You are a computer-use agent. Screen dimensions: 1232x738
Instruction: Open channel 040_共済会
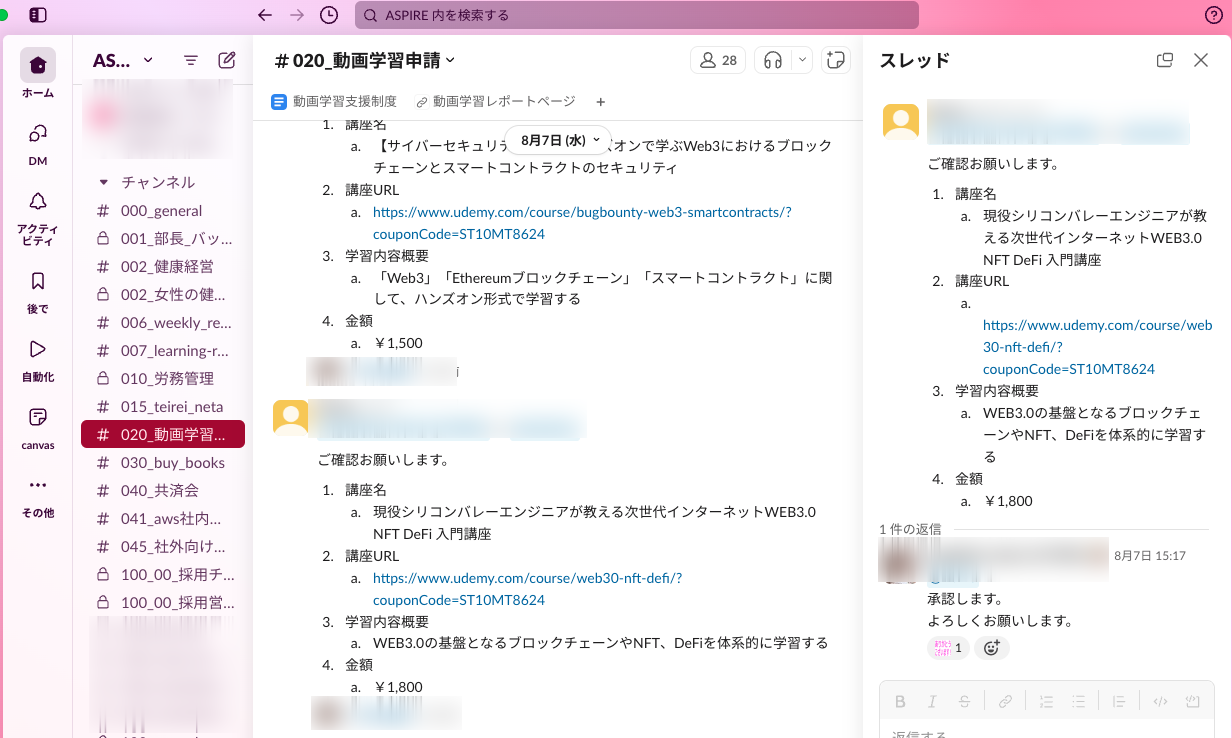coord(163,491)
